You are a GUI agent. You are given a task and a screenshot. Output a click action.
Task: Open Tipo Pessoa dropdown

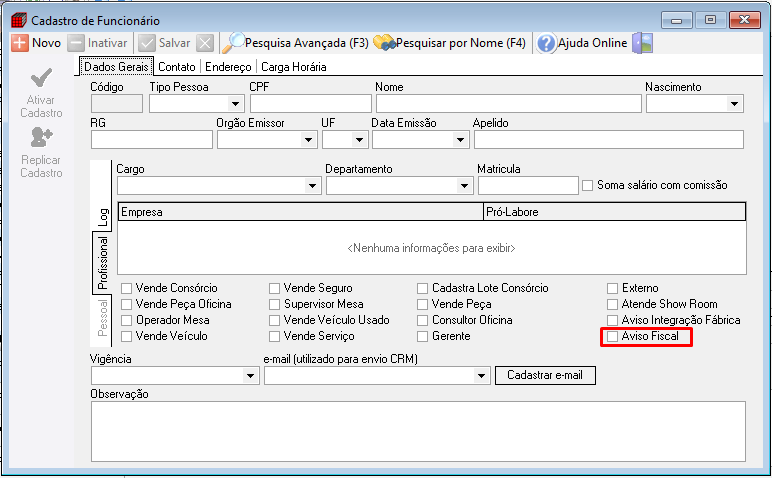pyautogui.click(x=235, y=104)
